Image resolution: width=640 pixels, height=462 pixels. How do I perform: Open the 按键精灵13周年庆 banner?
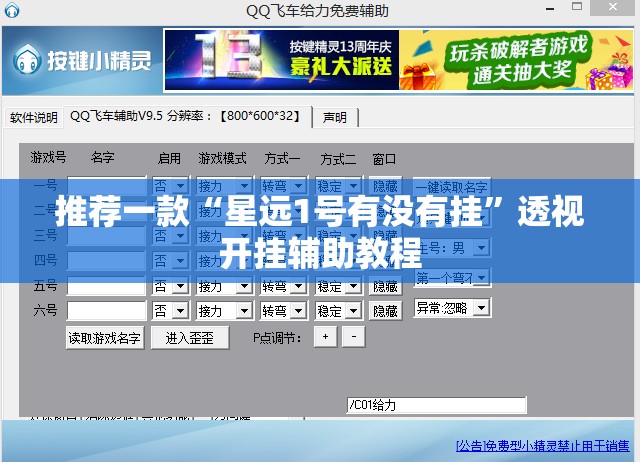(x=282, y=60)
